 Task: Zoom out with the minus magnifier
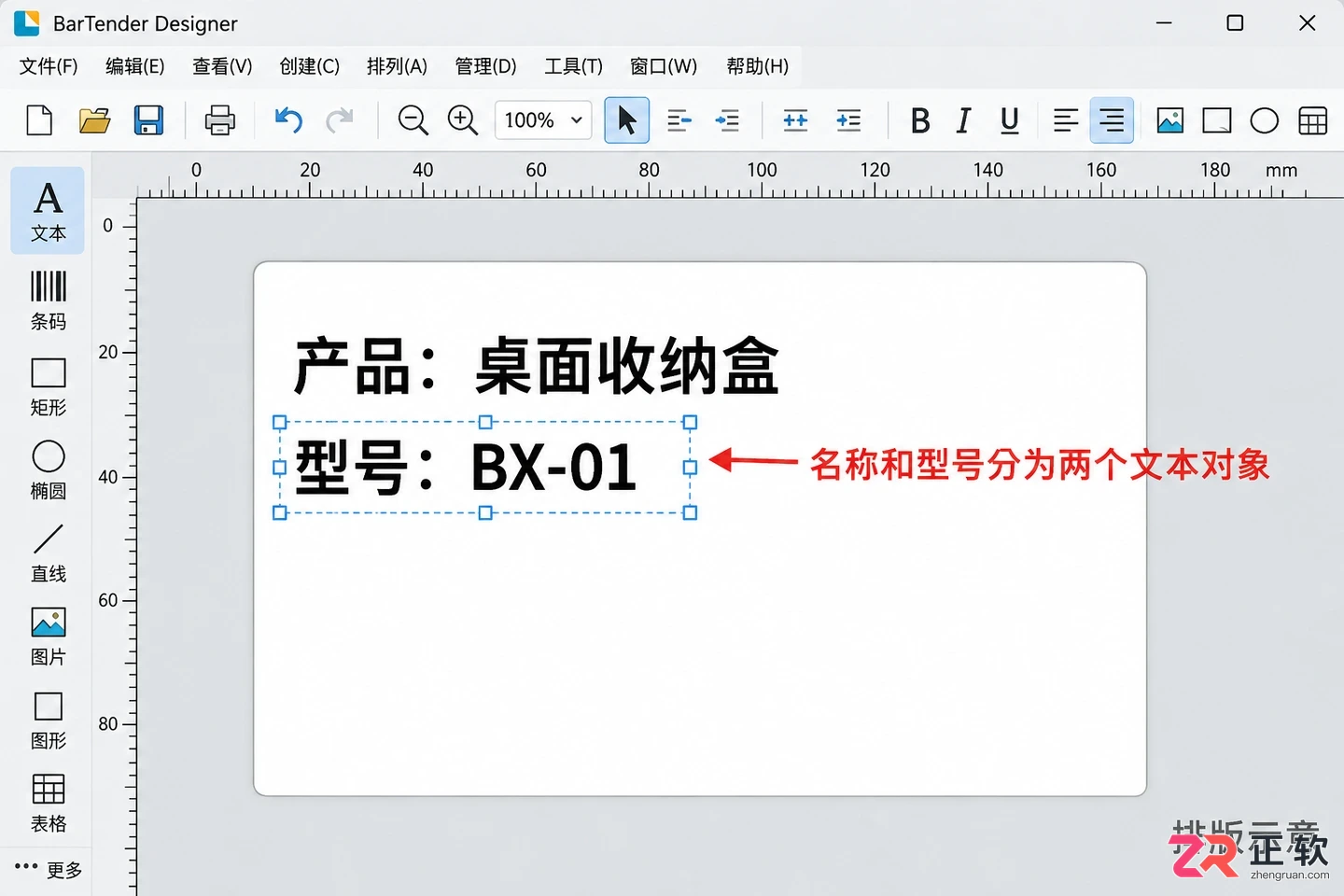click(x=413, y=120)
